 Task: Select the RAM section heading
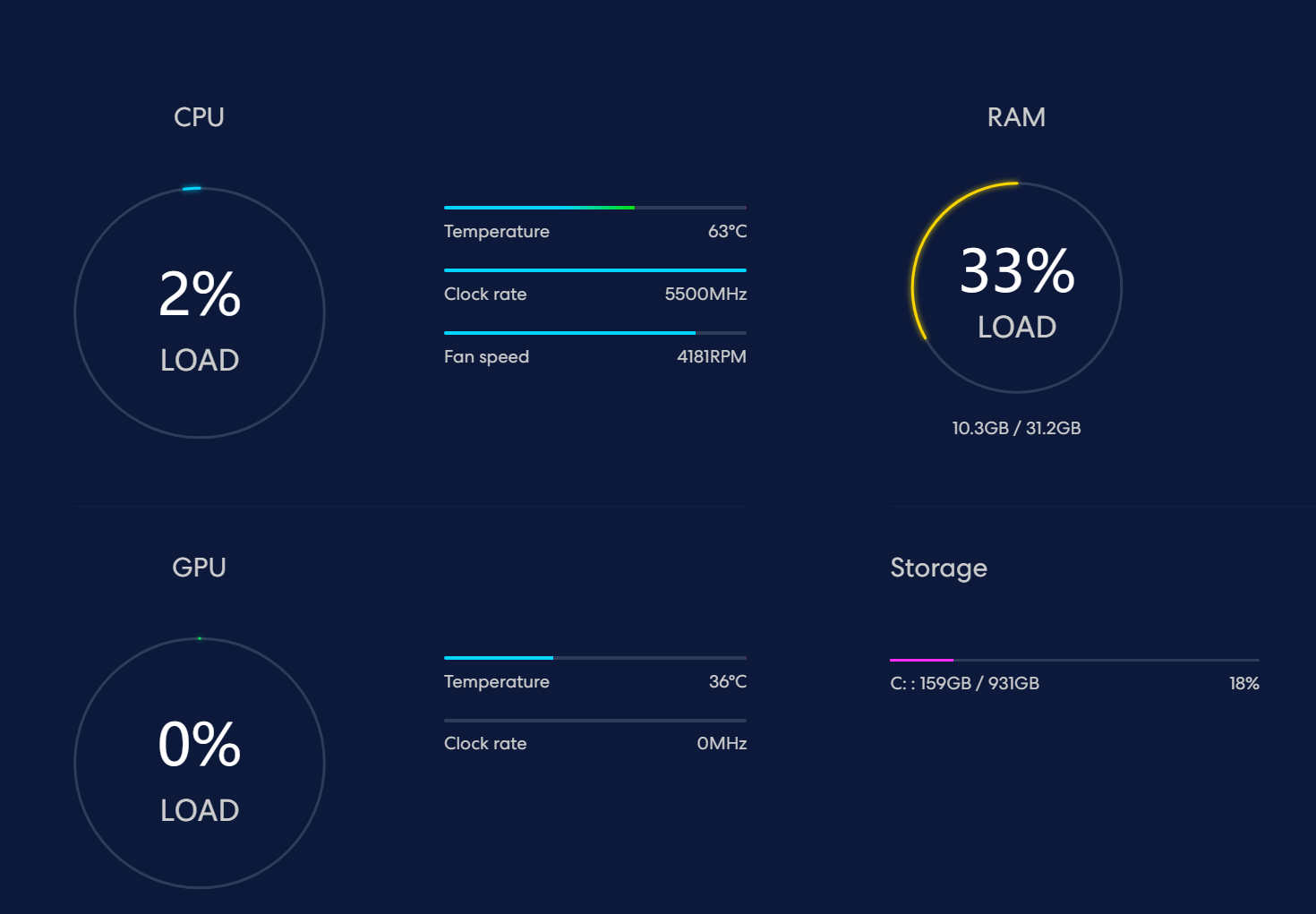click(1016, 117)
